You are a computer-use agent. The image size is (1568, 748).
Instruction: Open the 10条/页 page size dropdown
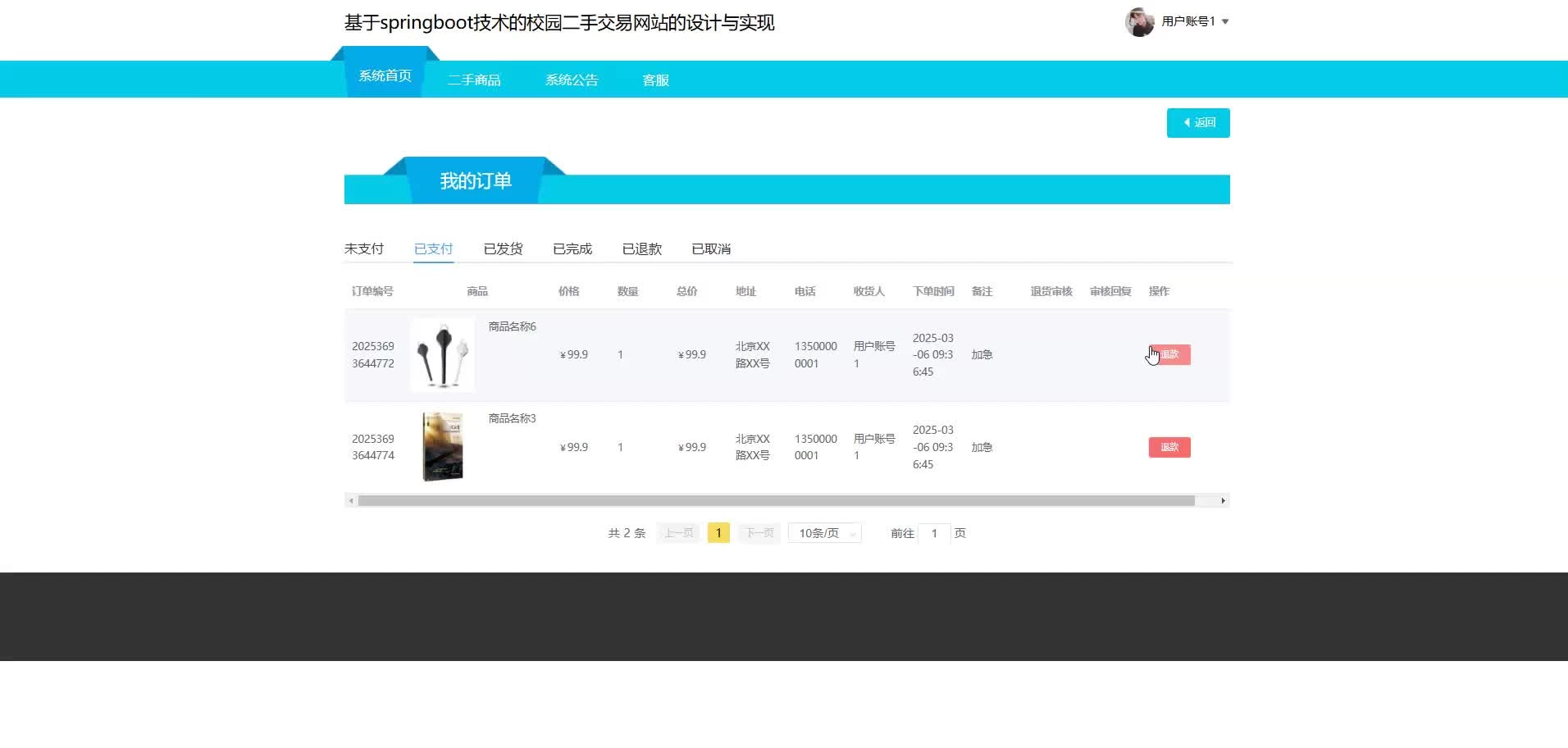pyautogui.click(x=825, y=533)
